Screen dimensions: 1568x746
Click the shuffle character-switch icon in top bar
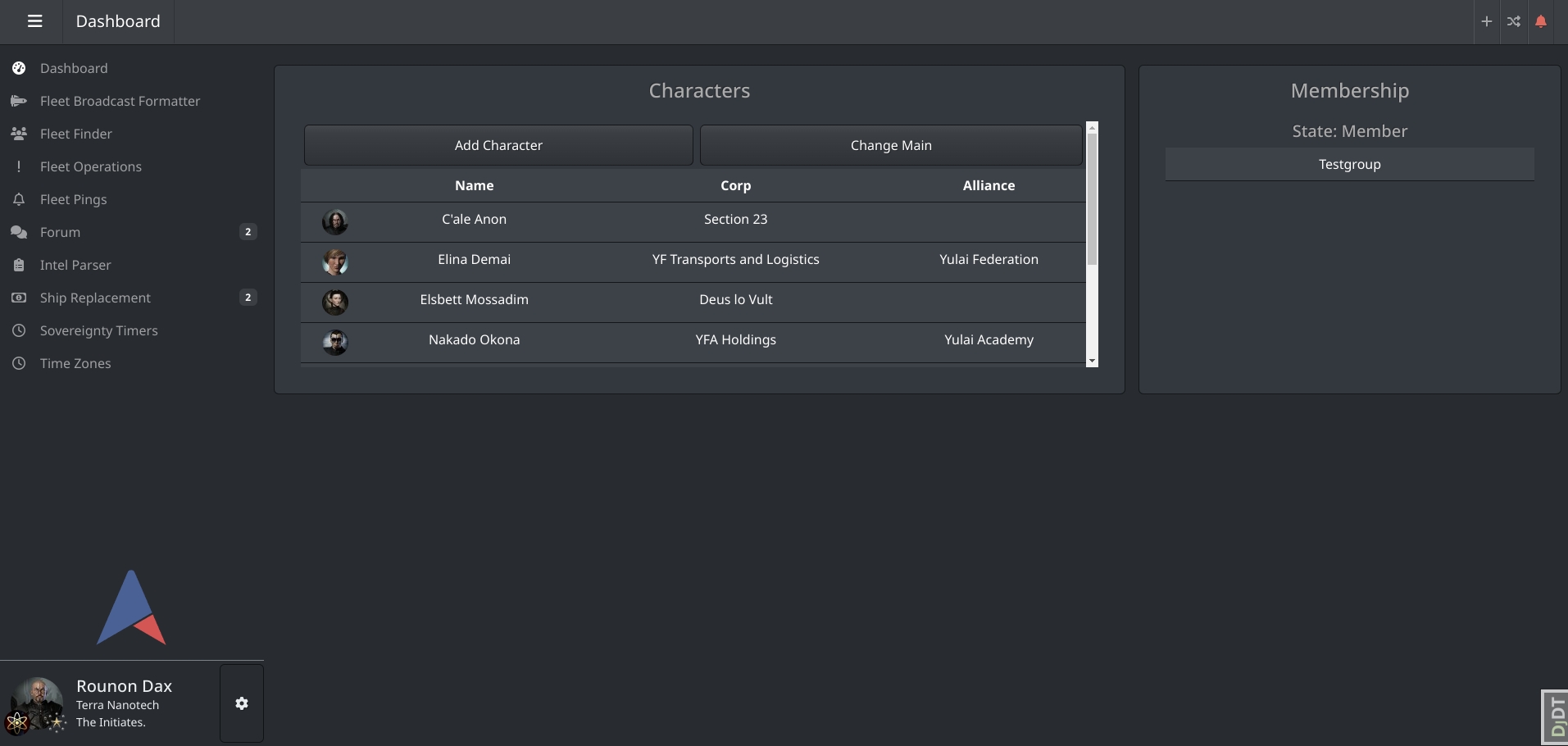[x=1514, y=21]
